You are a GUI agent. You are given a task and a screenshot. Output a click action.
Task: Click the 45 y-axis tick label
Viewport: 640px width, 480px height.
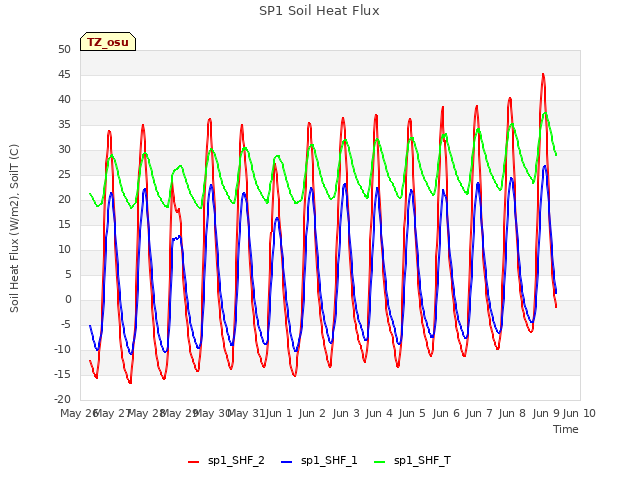[64, 75]
